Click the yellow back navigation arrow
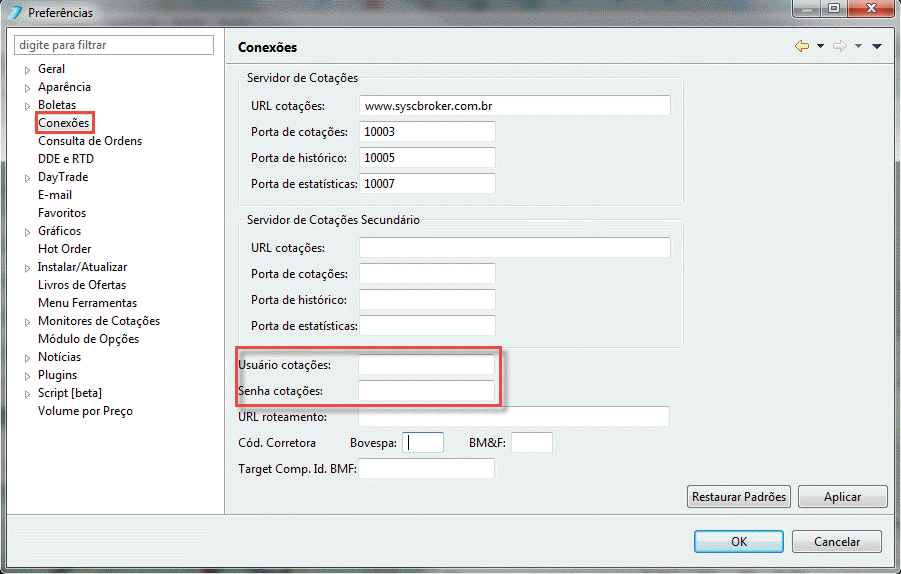The image size is (901, 574). (x=802, y=47)
